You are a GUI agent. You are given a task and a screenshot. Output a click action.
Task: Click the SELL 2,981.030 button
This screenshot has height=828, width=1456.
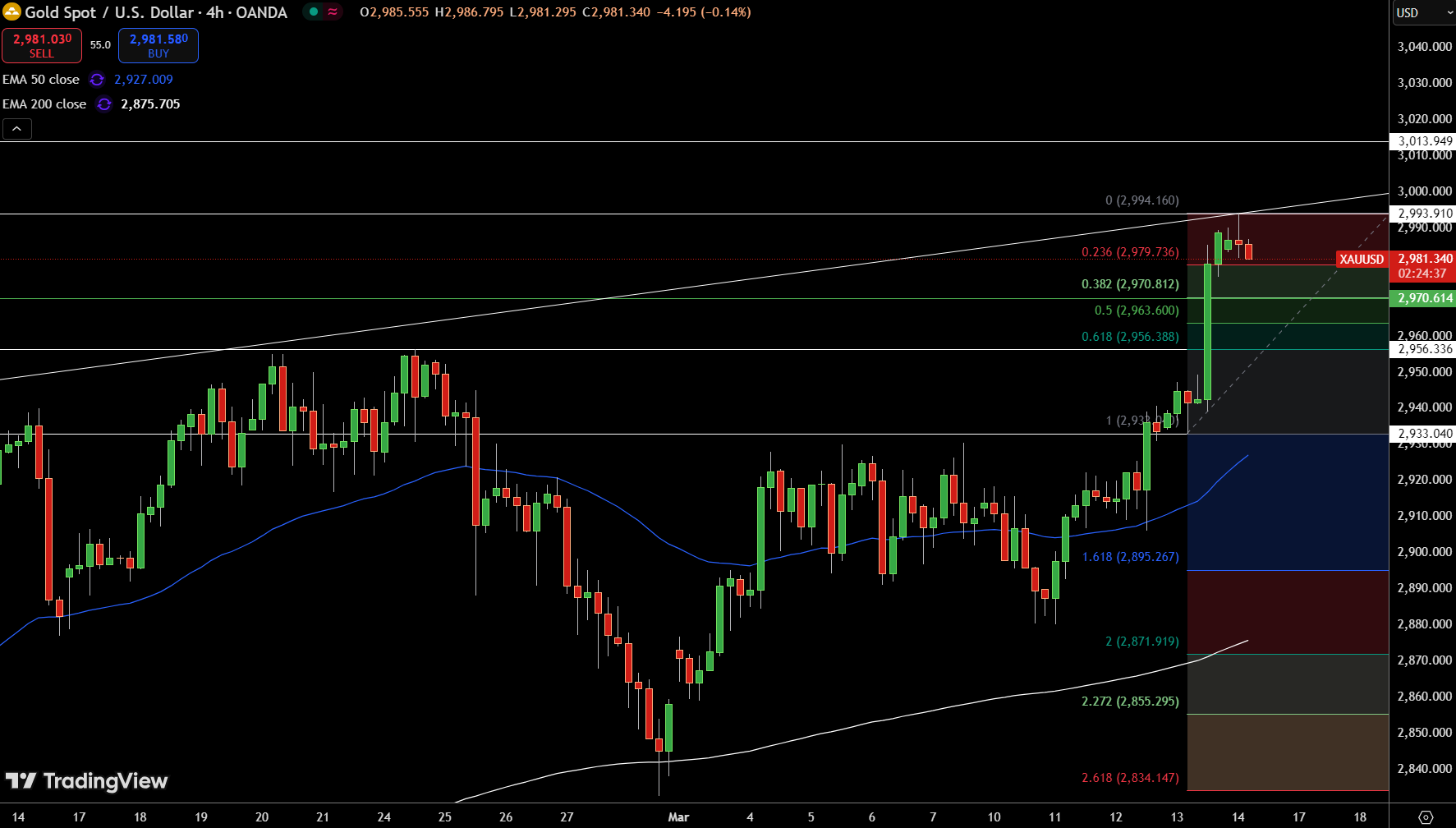(x=42, y=45)
